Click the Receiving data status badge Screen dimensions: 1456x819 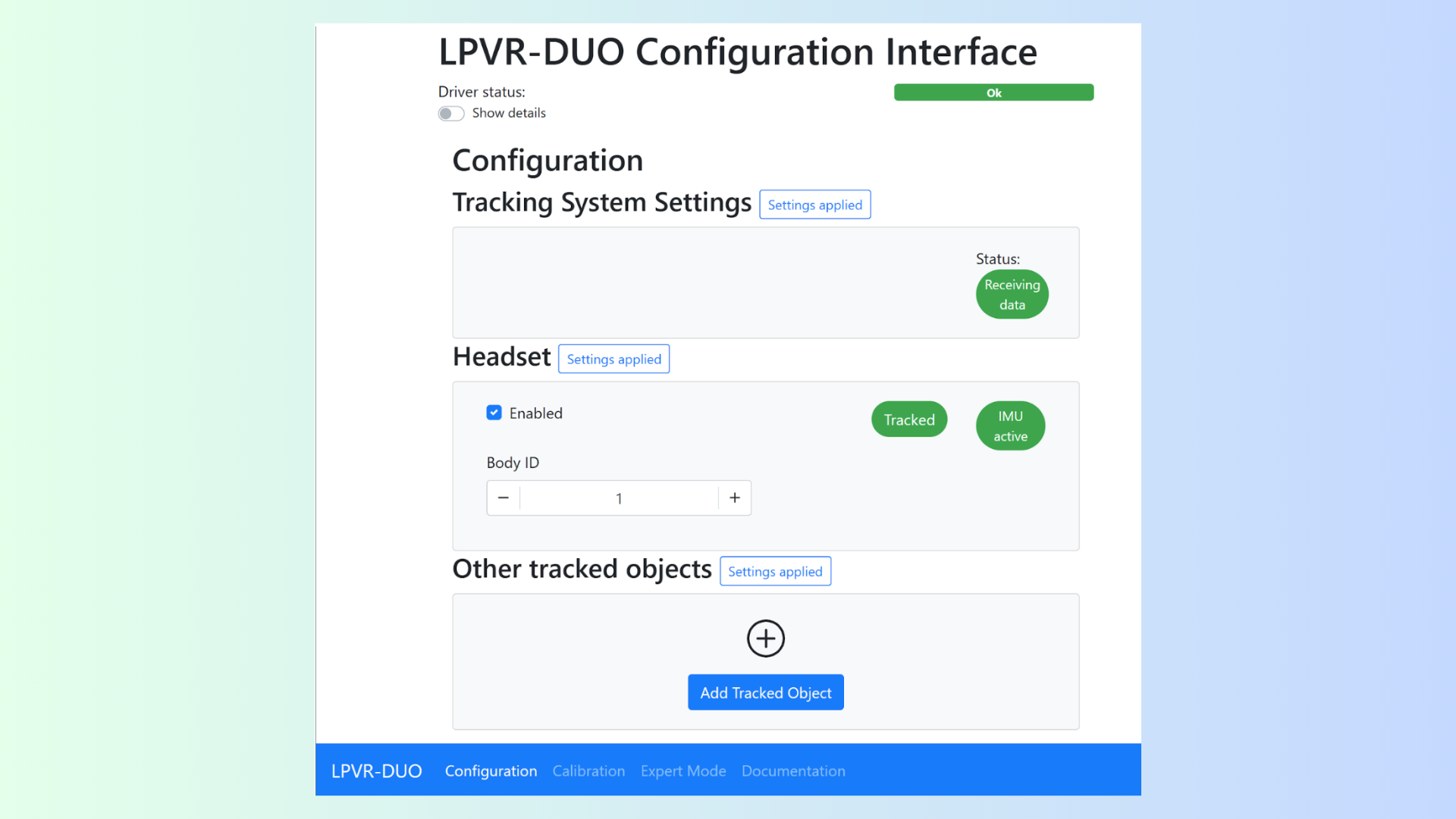1012,294
